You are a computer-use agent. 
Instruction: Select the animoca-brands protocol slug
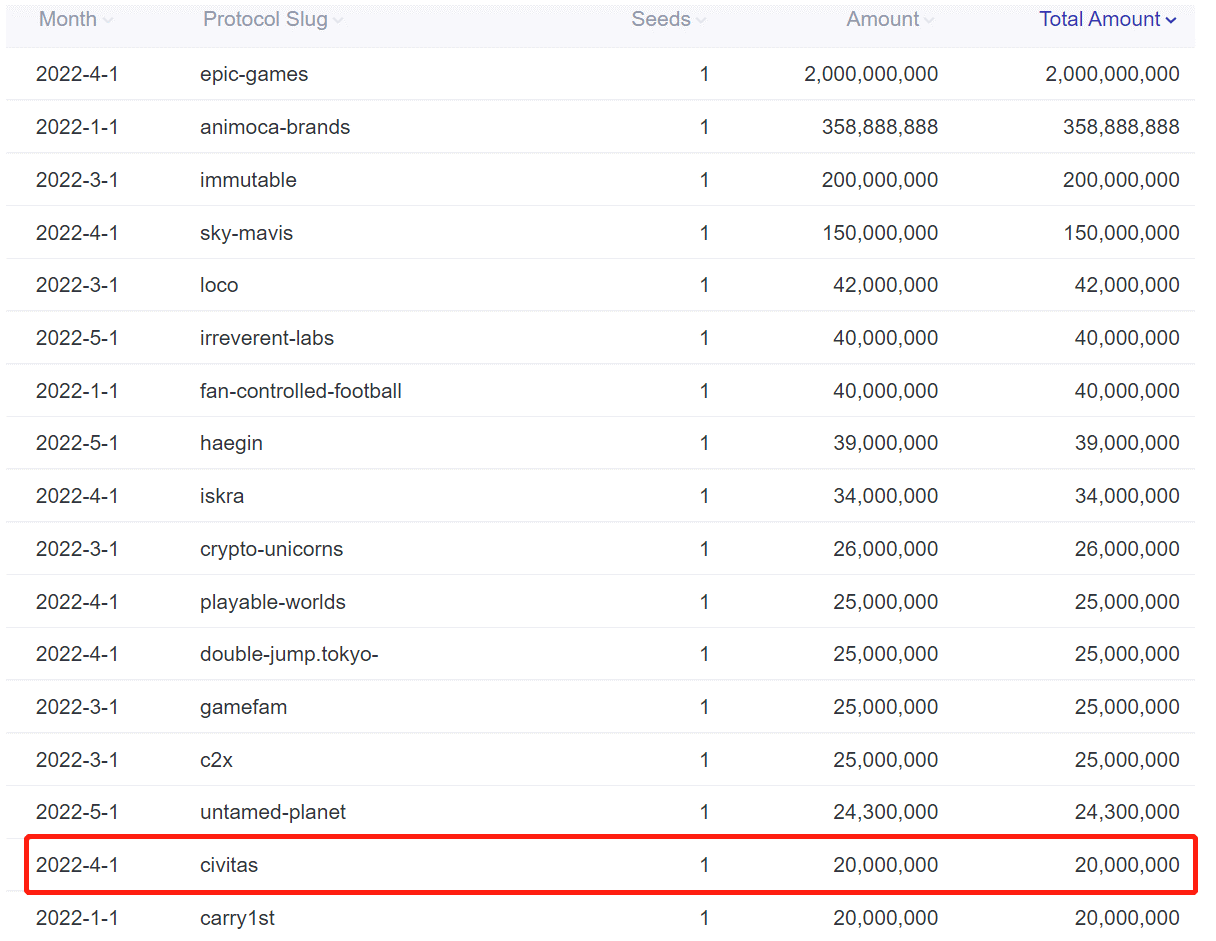pyautogui.click(x=275, y=127)
